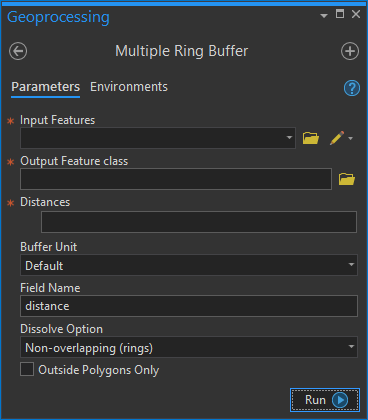
Task: Expand the pencil icon dropdown arrow
Action: pos(350,138)
